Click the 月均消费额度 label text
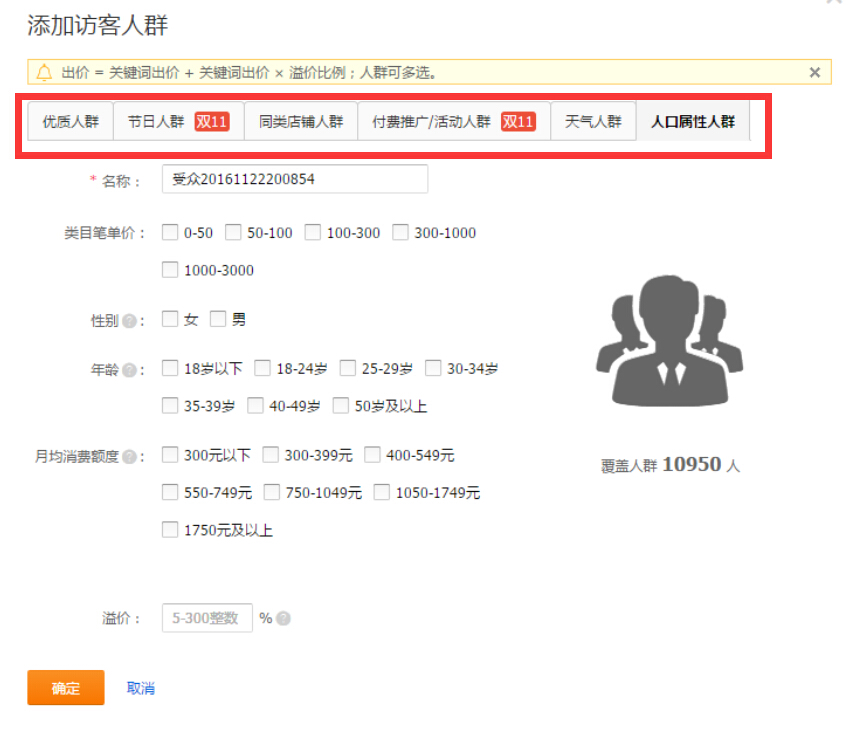The width and height of the screenshot is (859, 739). coord(77,456)
